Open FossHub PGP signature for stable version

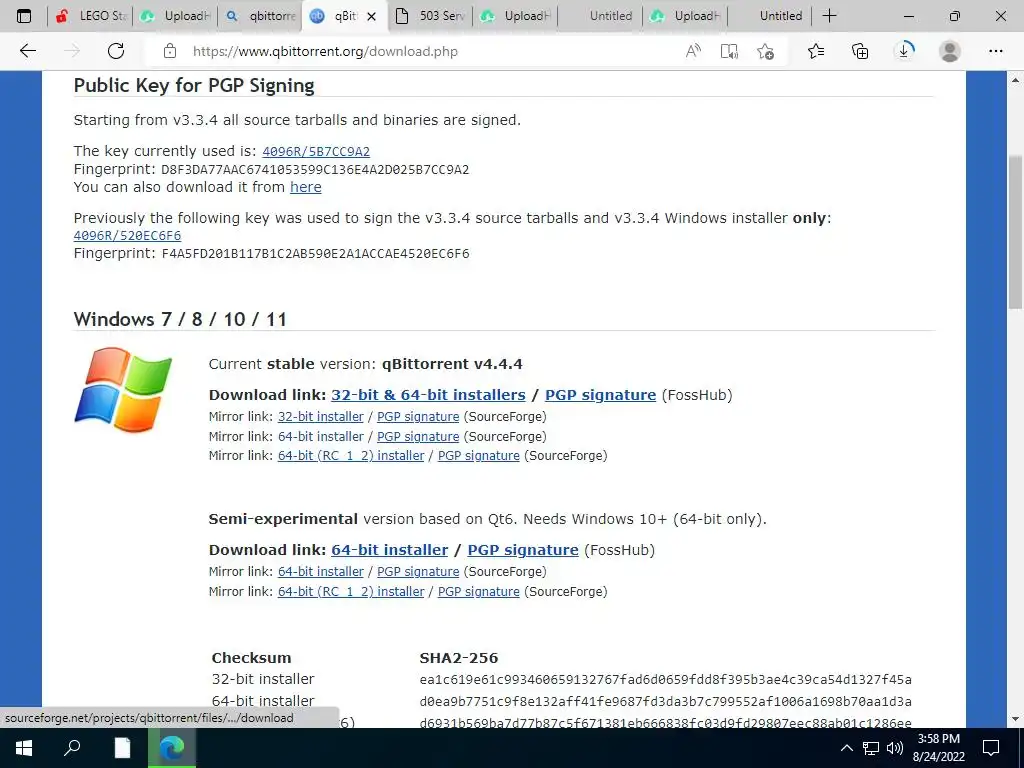tap(600, 395)
